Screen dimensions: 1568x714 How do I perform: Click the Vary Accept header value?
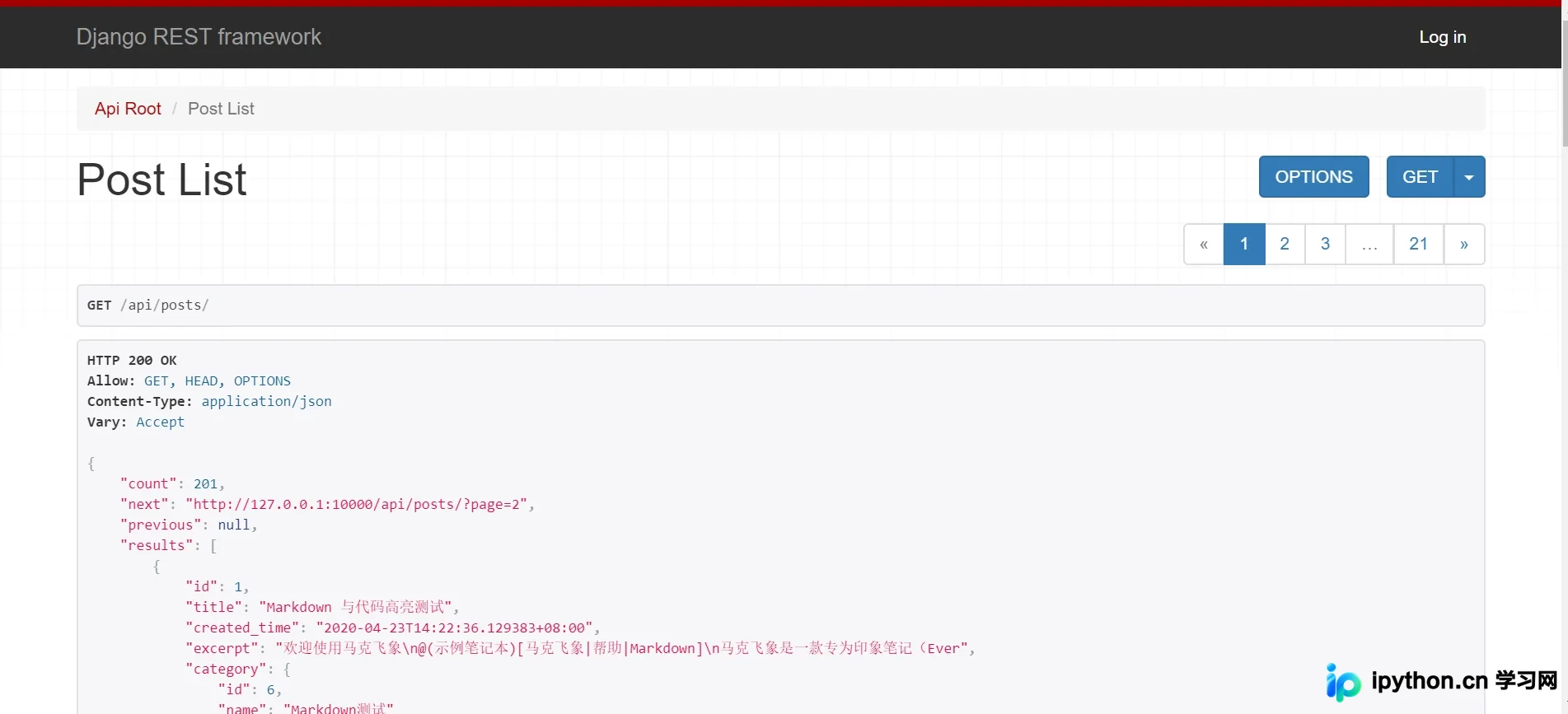[160, 422]
